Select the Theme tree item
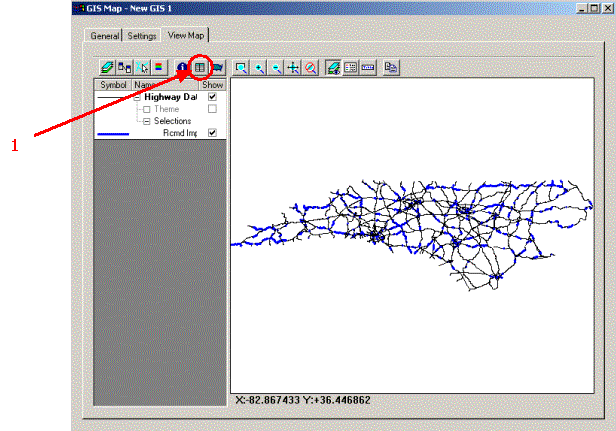616x431 pixels. point(167,109)
